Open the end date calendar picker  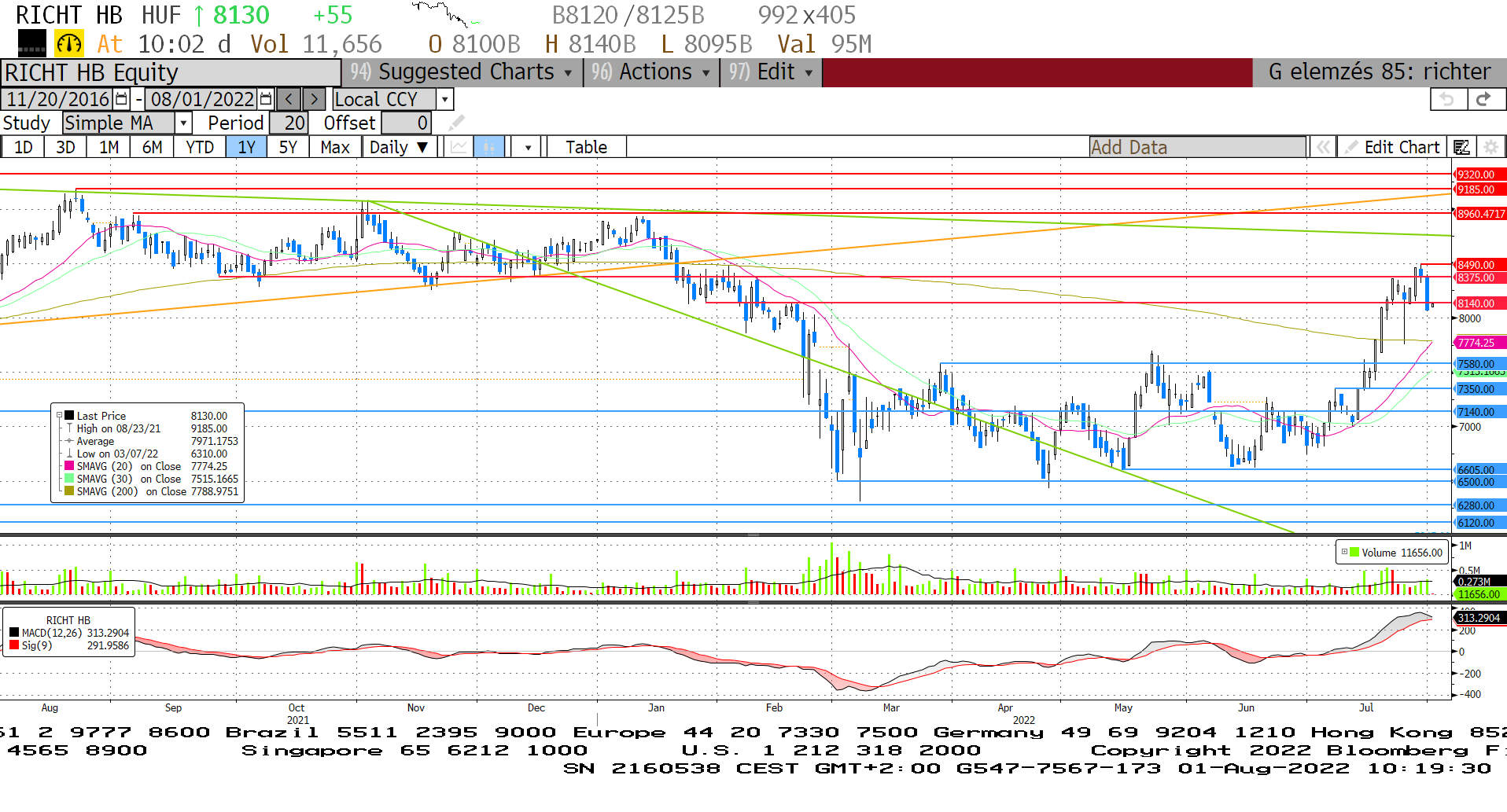pyautogui.click(x=266, y=99)
